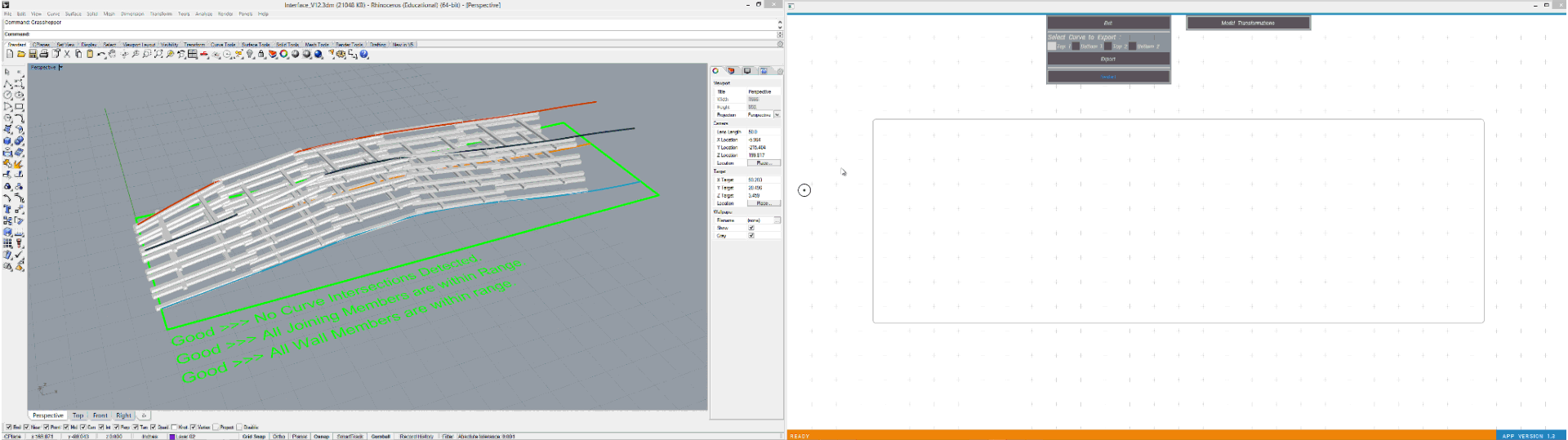Open the display monitor tab icon in Properties panel
The width and height of the screenshot is (1568, 440).
coord(747,70)
